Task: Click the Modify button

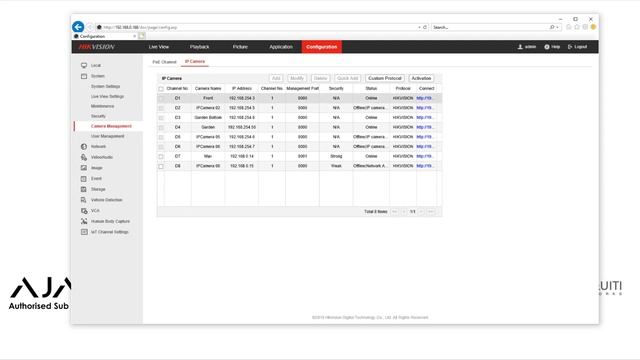Action: pos(297,78)
